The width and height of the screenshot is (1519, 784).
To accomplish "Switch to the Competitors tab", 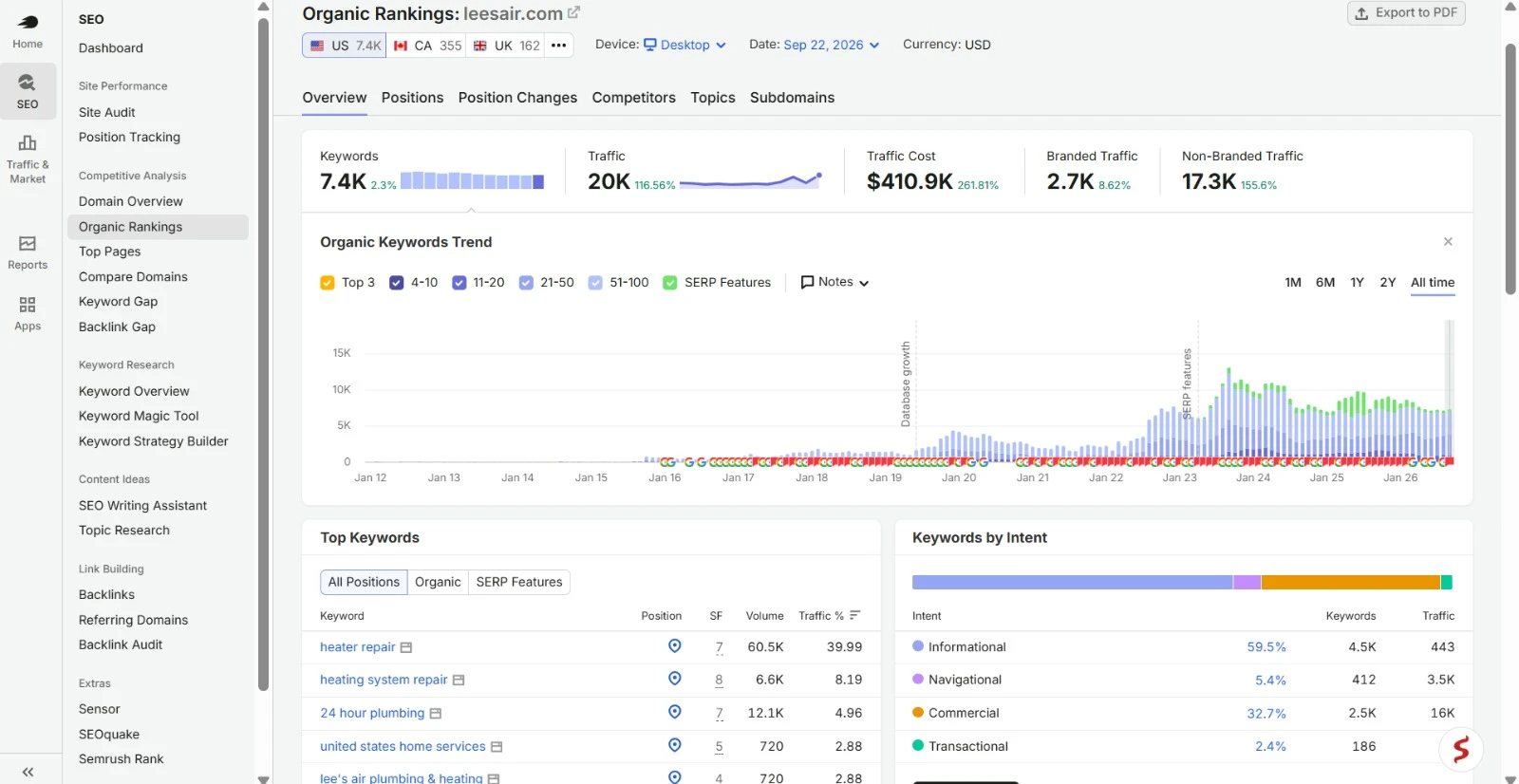I will click(633, 98).
